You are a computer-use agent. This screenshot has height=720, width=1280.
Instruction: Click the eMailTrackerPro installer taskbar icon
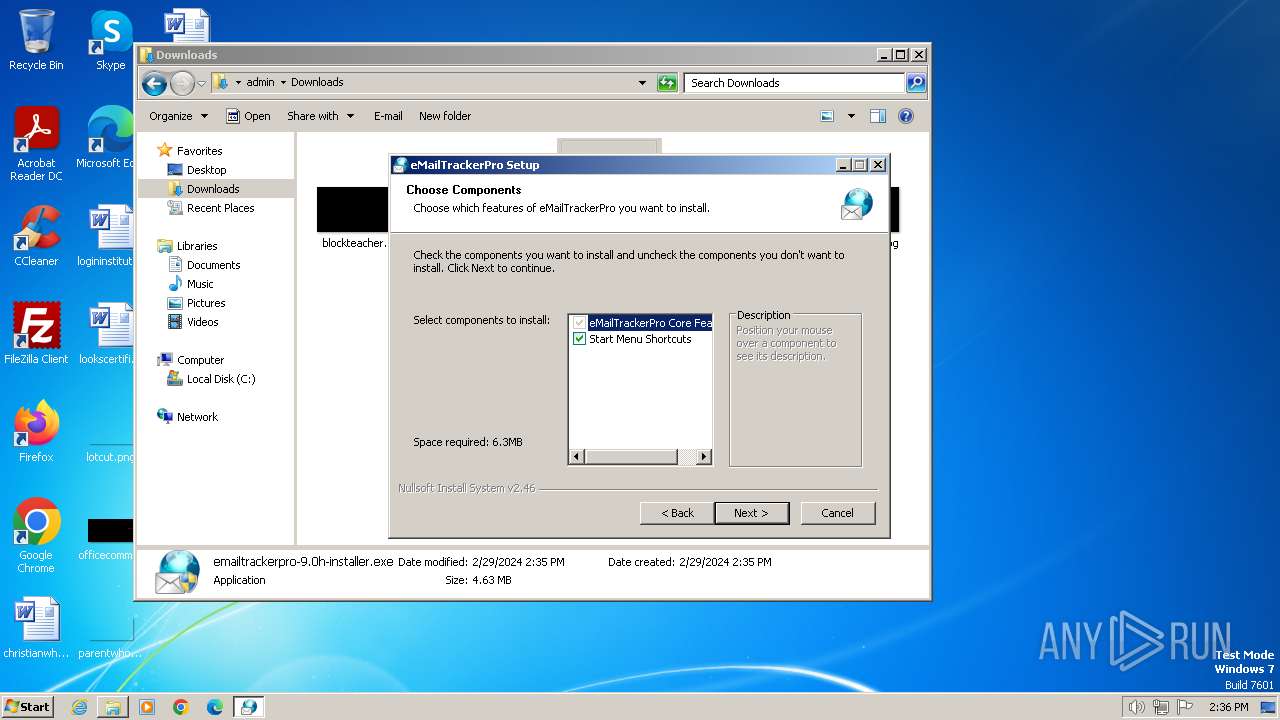pos(248,707)
